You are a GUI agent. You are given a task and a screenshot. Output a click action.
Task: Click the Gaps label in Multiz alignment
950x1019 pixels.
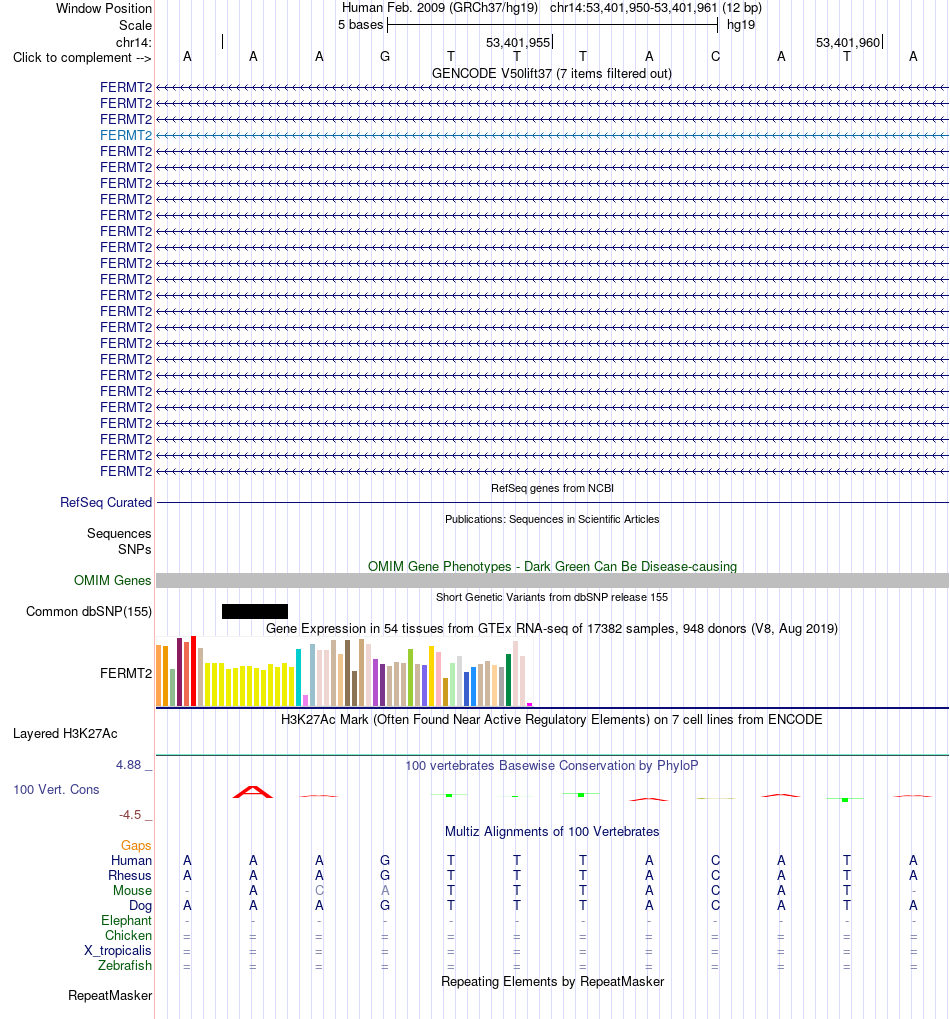pos(136,845)
